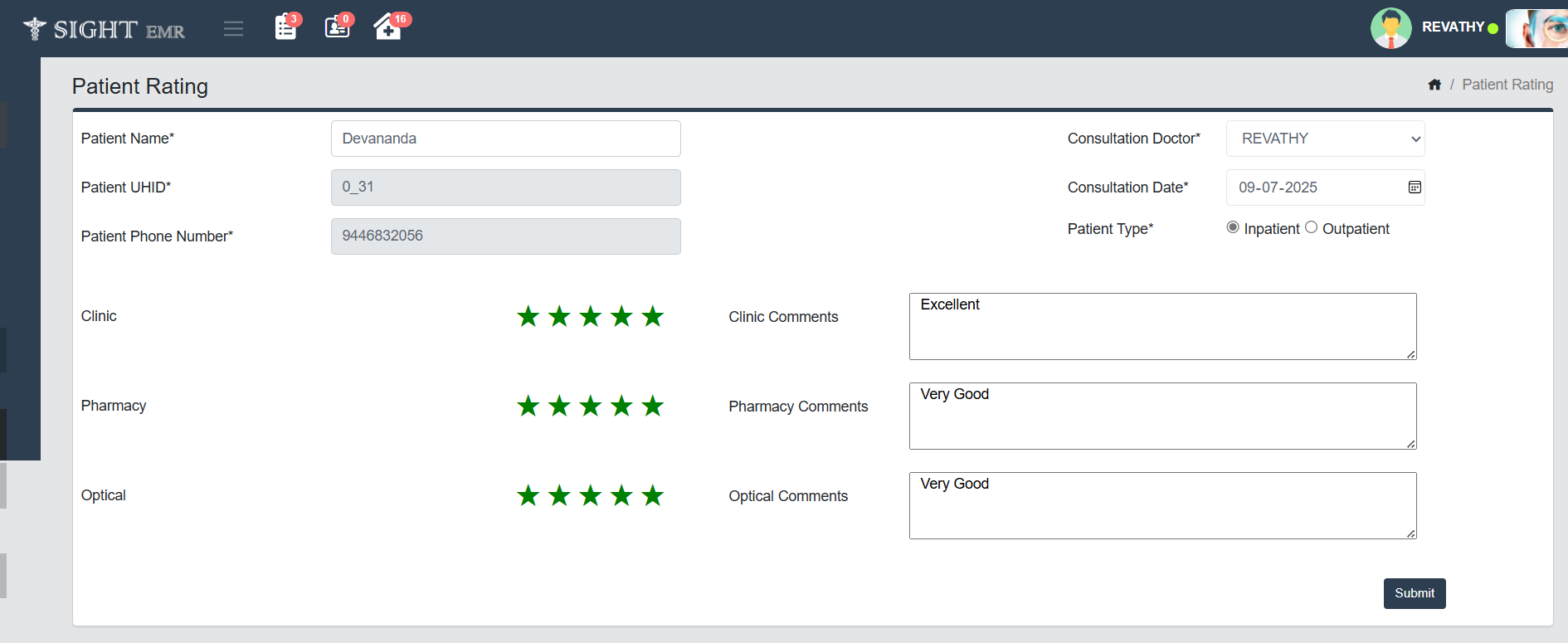
Task: Click the home icon in the breadcrumb
Action: (x=1434, y=85)
